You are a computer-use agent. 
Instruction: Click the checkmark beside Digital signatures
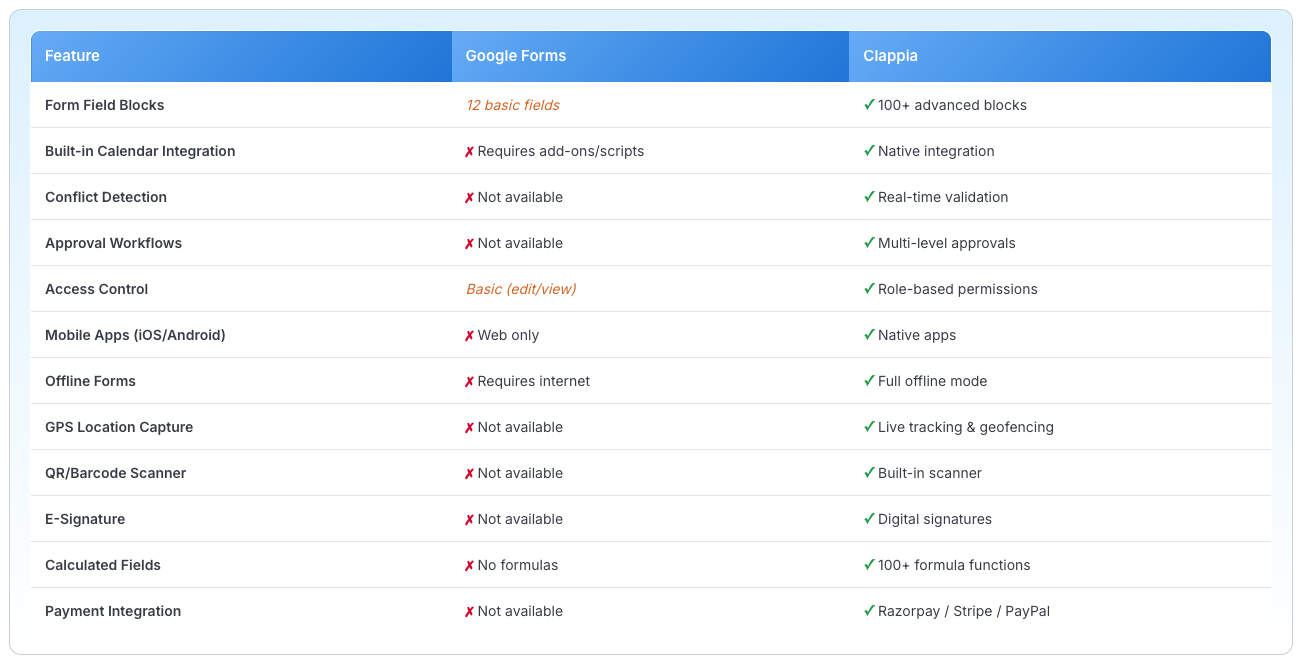click(868, 519)
